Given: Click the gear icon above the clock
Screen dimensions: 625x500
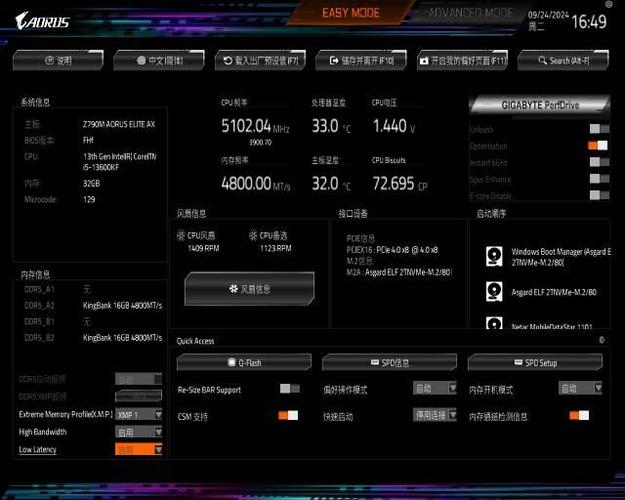Looking at the screenshot, I should [609, 4].
